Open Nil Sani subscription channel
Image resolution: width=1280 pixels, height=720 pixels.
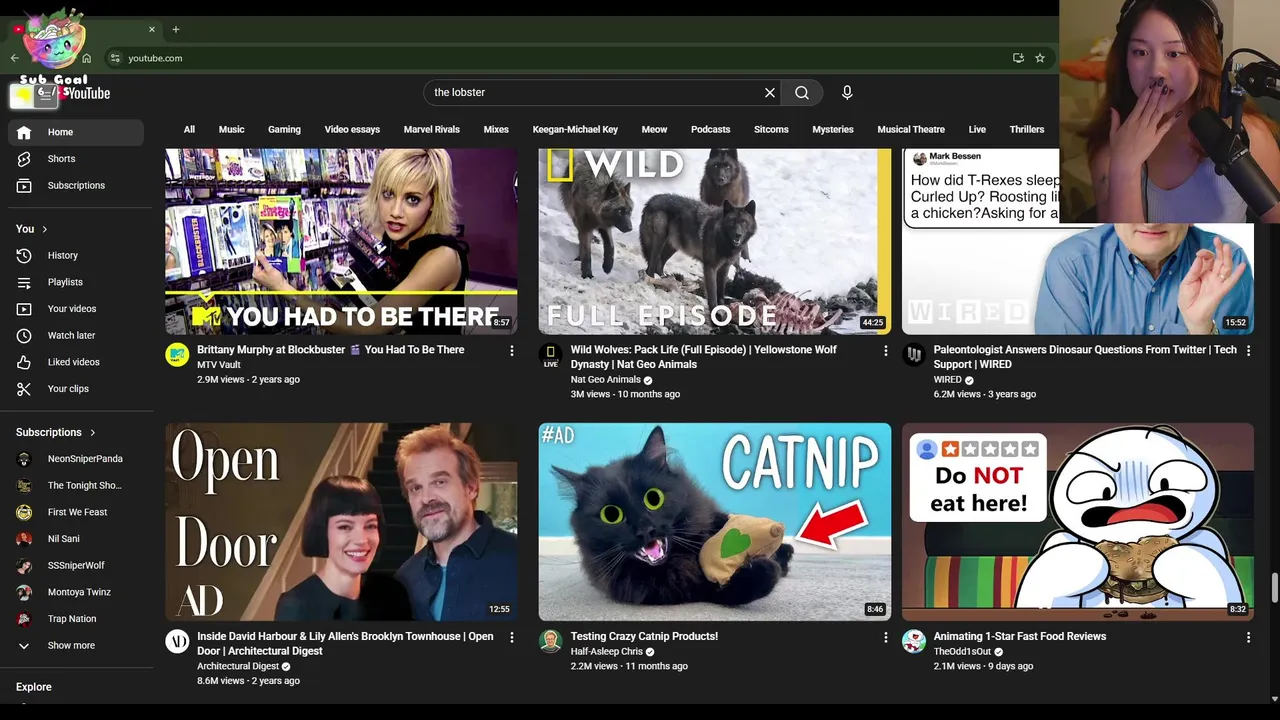(x=76, y=539)
